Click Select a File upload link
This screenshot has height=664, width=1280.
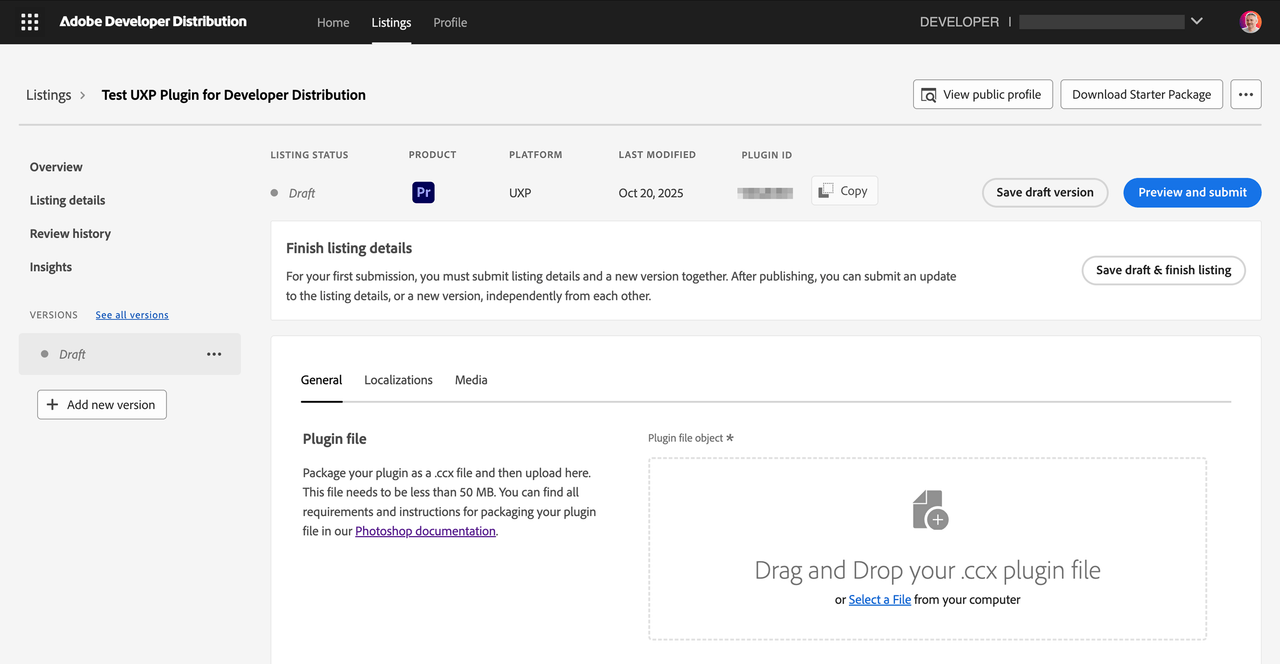[x=879, y=600]
